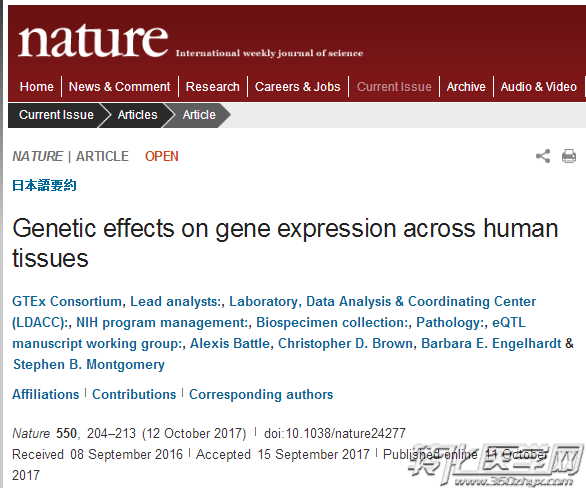
Task: Open GTEx Consortium author link
Action: click(67, 301)
